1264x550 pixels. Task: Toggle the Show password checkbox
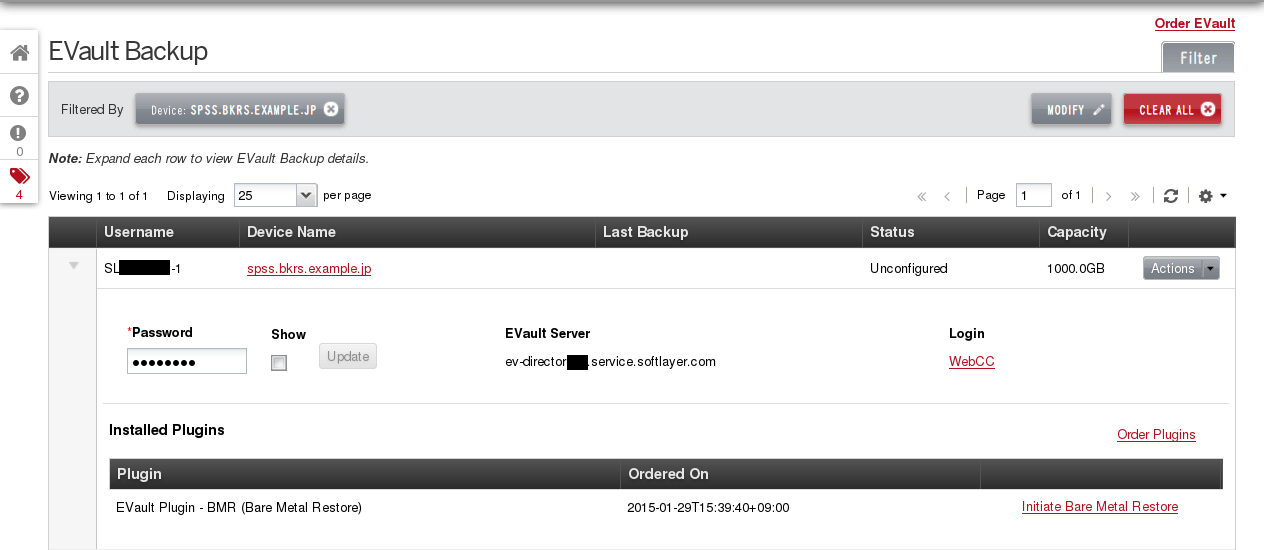tap(279, 363)
